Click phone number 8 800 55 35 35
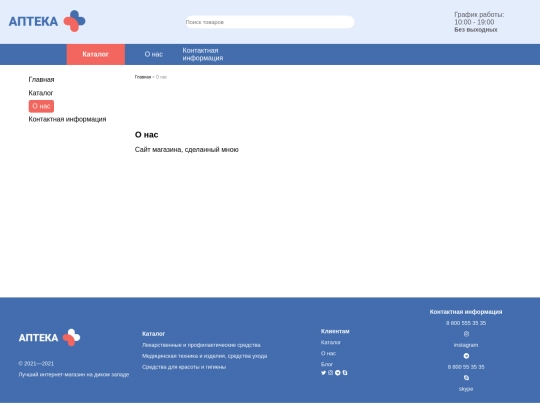The height and width of the screenshot is (405, 540). click(x=466, y=367)
